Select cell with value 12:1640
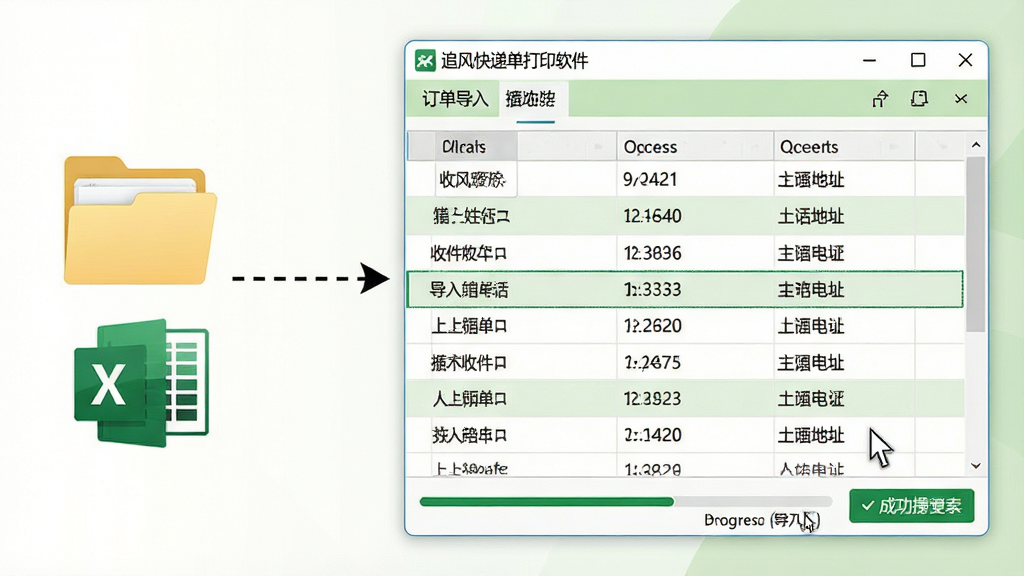This screenshot has height=576, width=1024. point(696,216)
